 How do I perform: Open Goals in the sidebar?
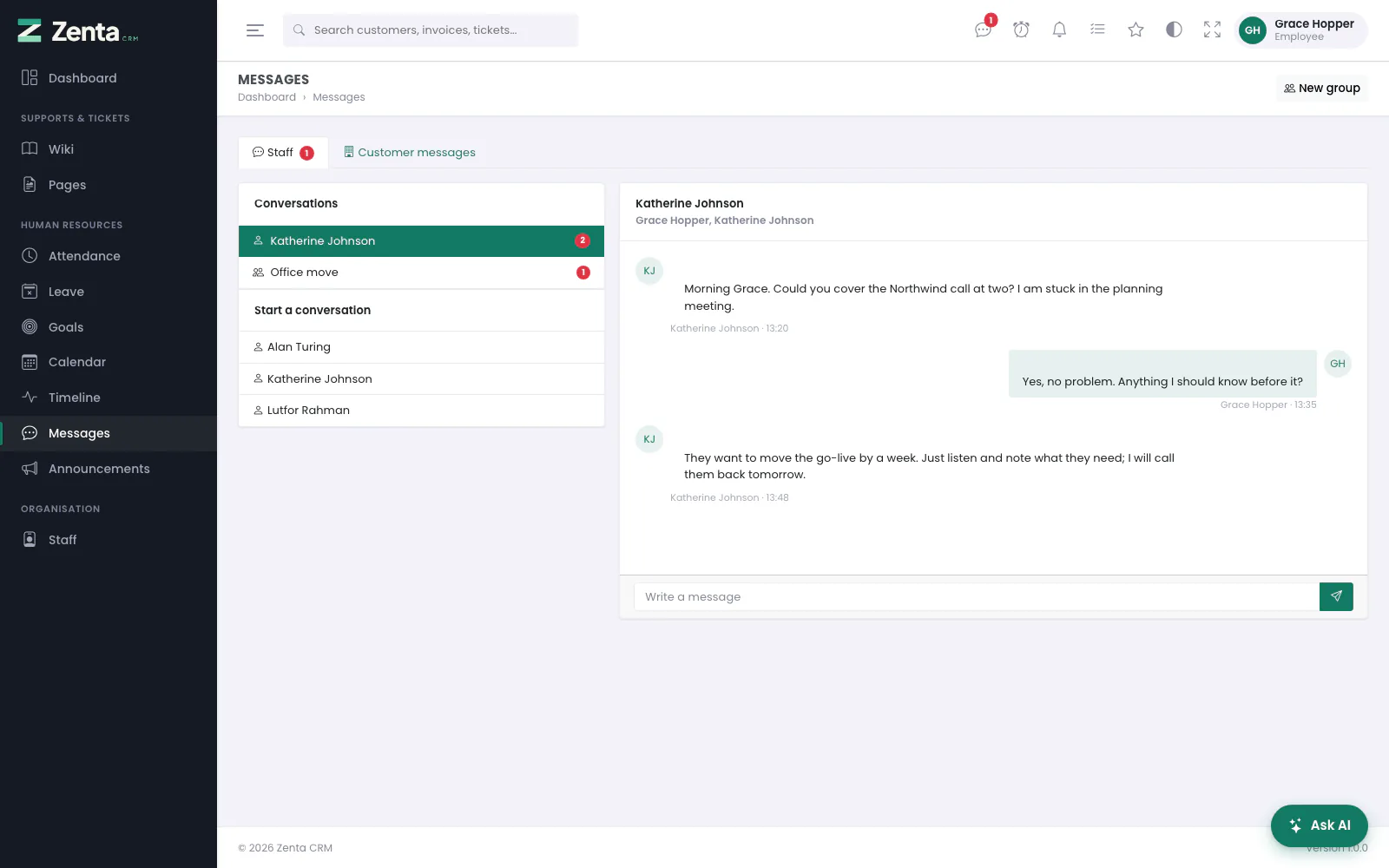[x=109, y=327]
